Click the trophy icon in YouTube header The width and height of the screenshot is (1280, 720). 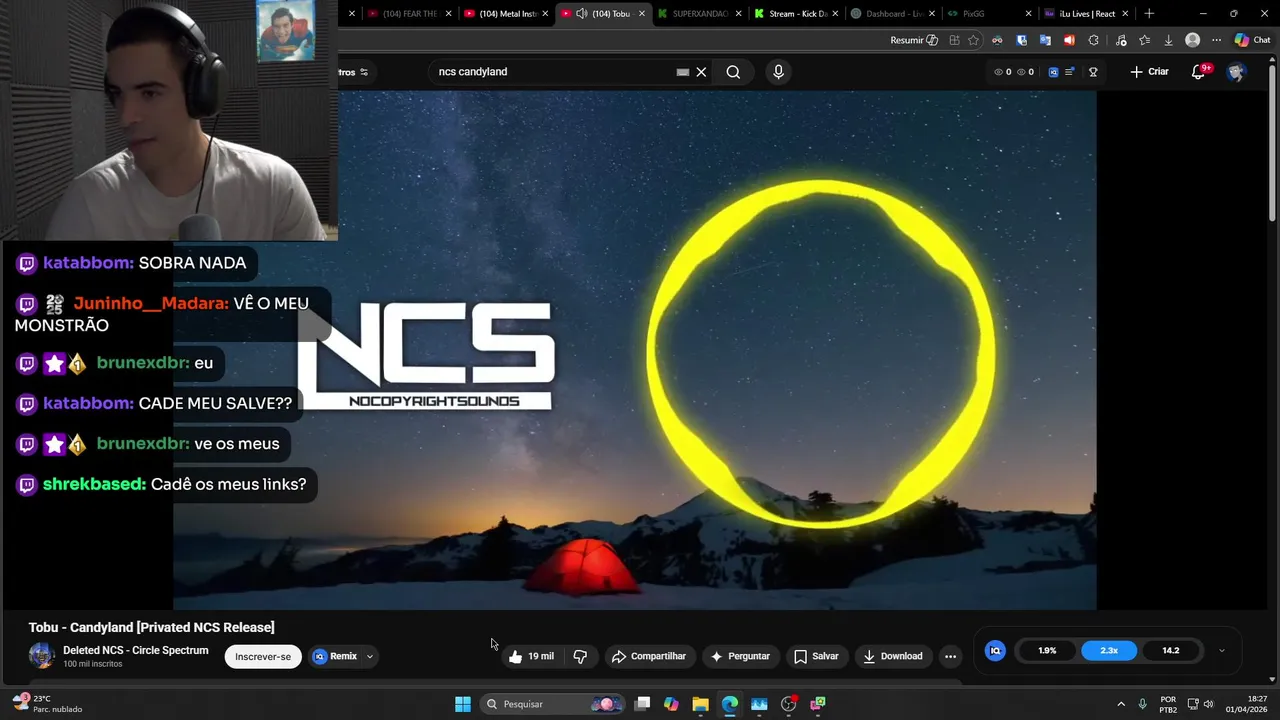click(1093, 72)
